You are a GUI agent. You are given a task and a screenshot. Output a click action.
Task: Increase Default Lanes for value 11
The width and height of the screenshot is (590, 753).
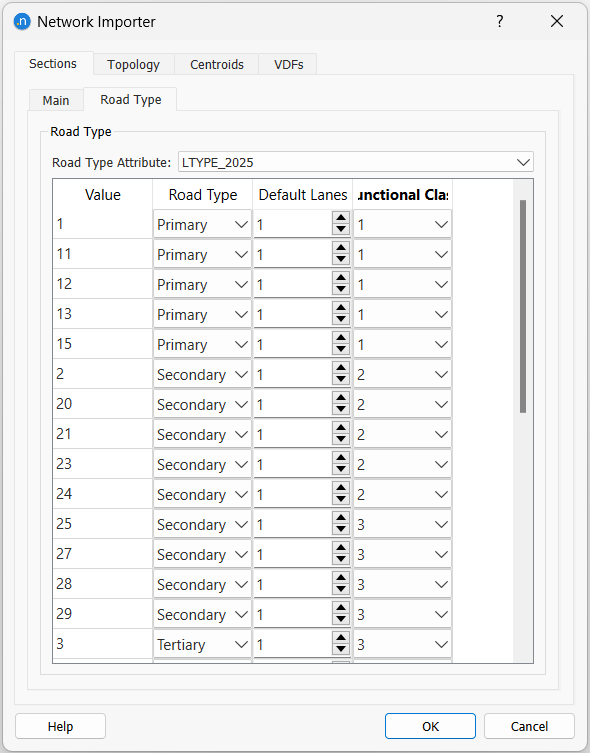(x=341, y=248)
